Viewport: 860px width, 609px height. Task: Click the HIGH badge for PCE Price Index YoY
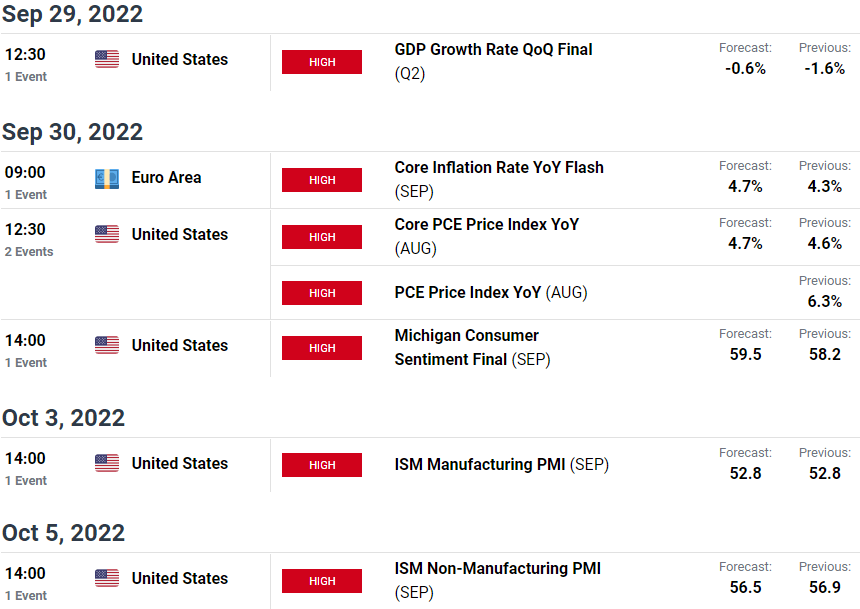[x=322, y=293]
